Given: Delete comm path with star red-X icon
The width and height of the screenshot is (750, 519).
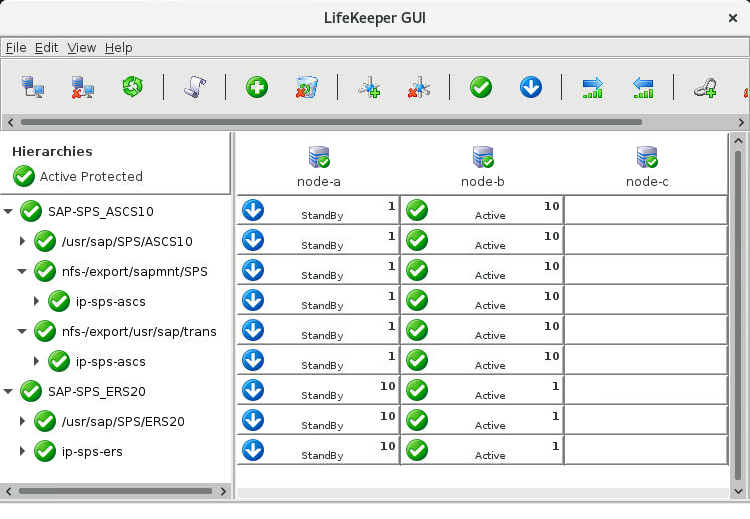Looking at the screenshot, I should click(419, 87).
